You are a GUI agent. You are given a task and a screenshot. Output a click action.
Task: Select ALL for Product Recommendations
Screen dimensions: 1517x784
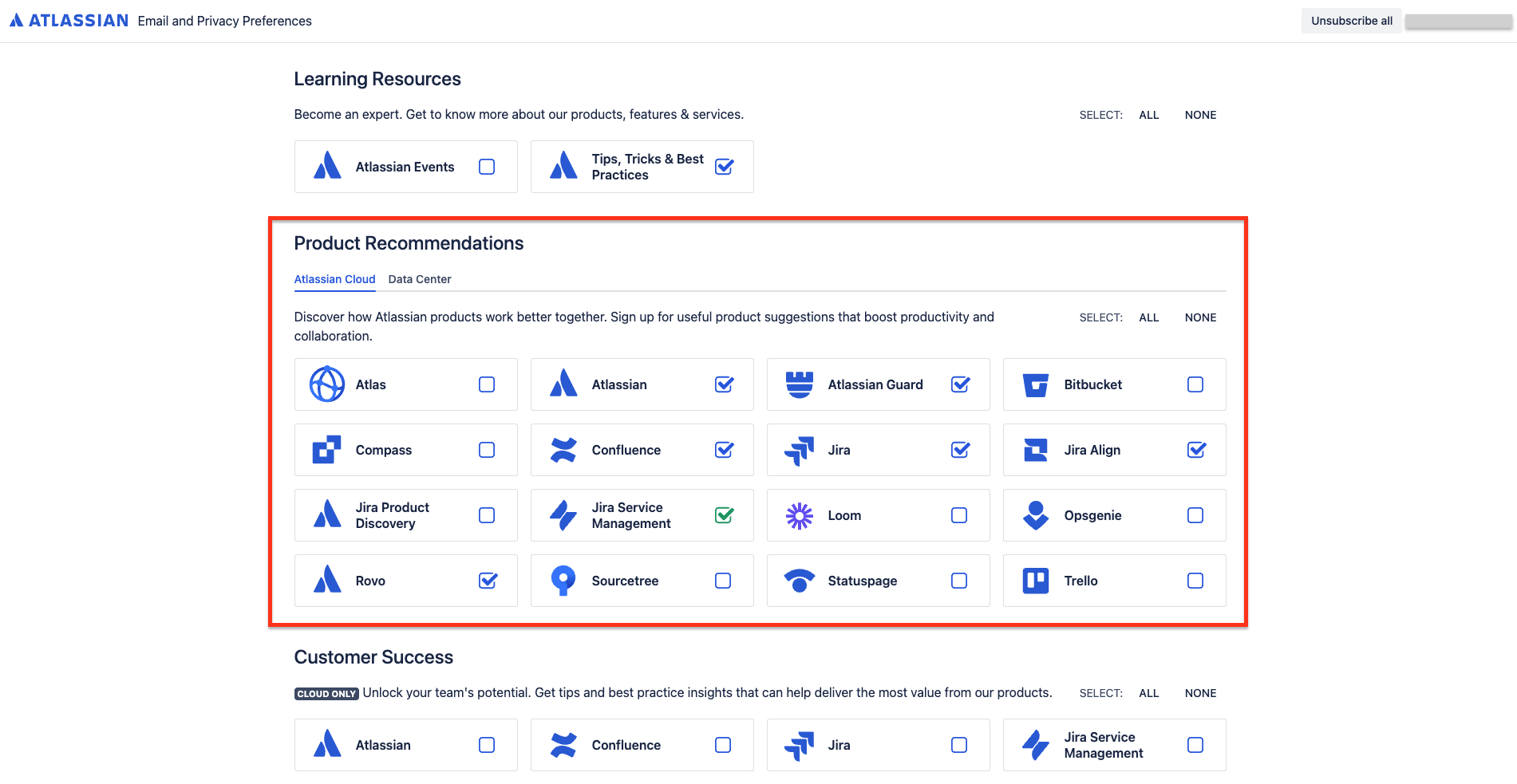pyautogui.click(x=1149, y=317)
